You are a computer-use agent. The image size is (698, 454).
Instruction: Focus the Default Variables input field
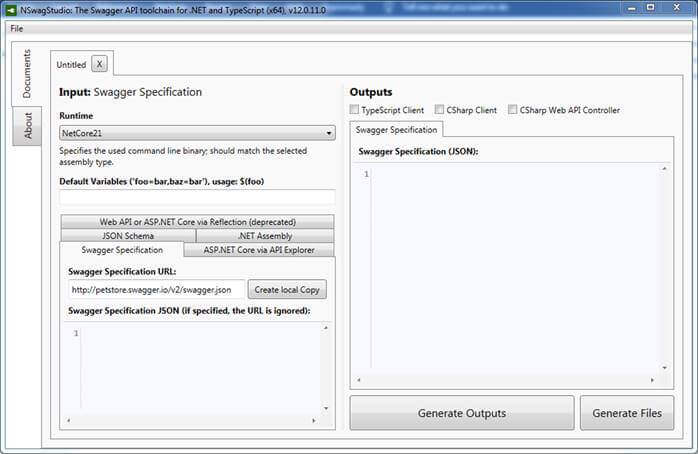tap(197, 197)
